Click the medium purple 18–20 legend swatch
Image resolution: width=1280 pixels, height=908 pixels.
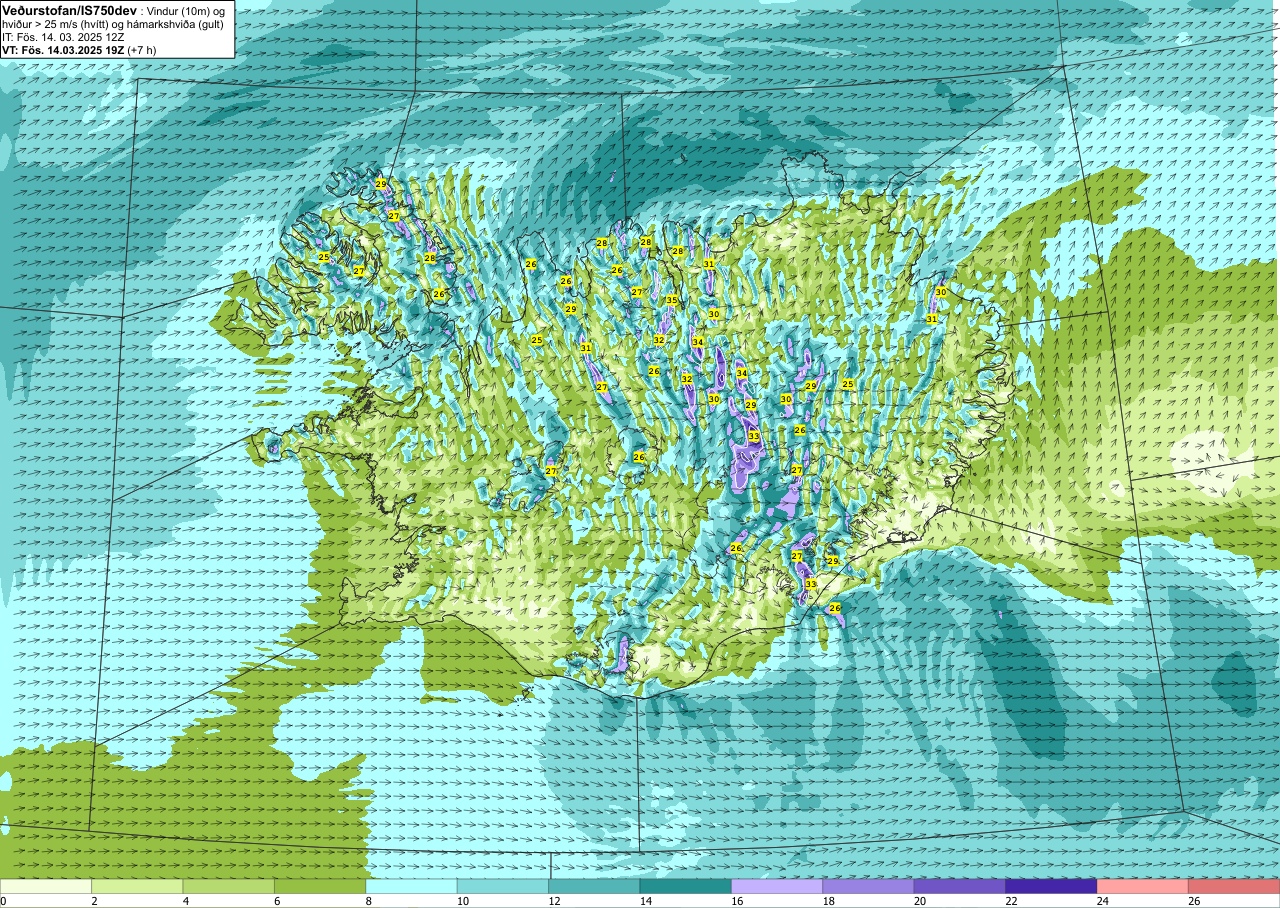coord(869,887)
